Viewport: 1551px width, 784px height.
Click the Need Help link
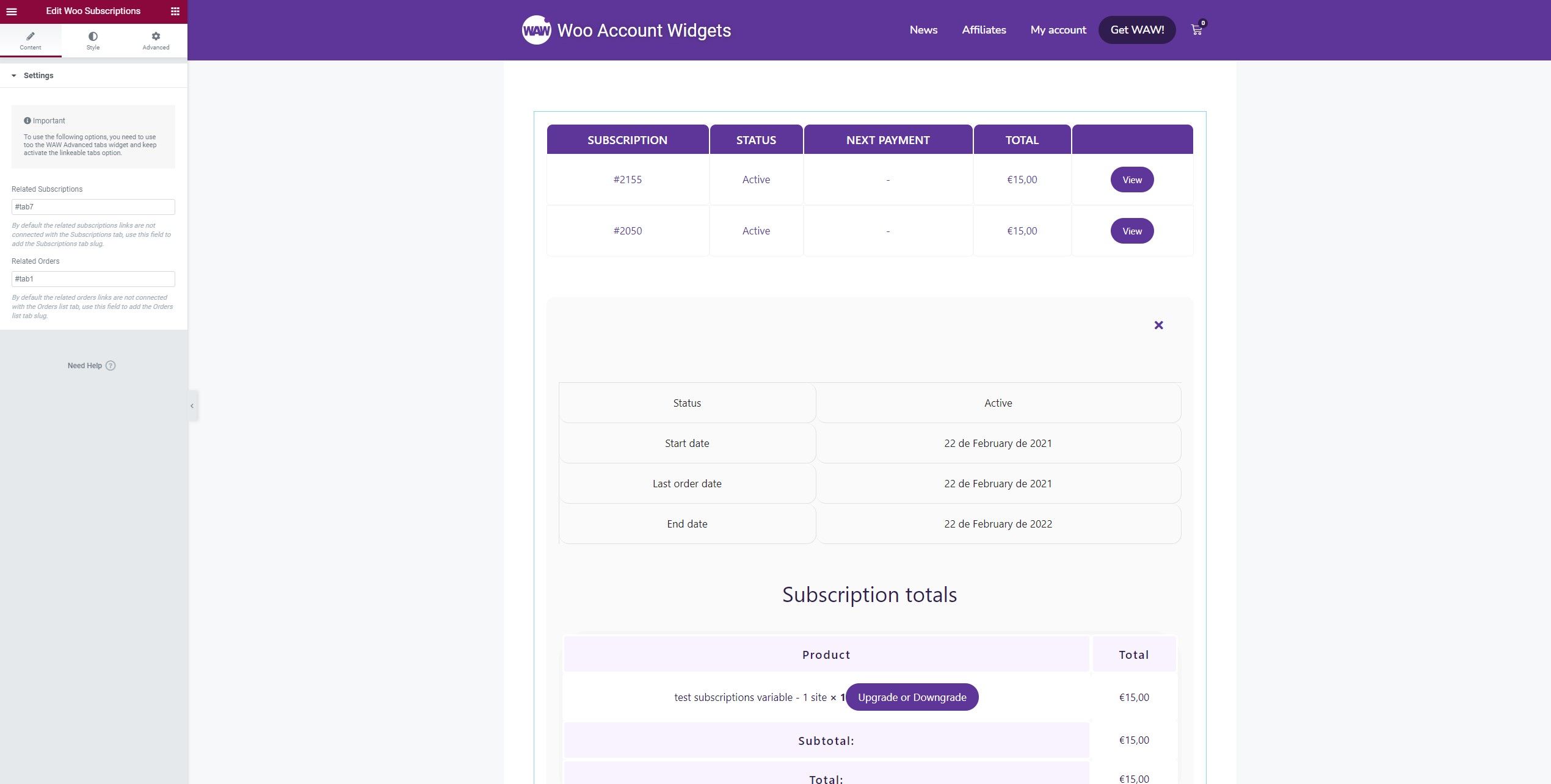pyautogui.click(x=85, y=366)
